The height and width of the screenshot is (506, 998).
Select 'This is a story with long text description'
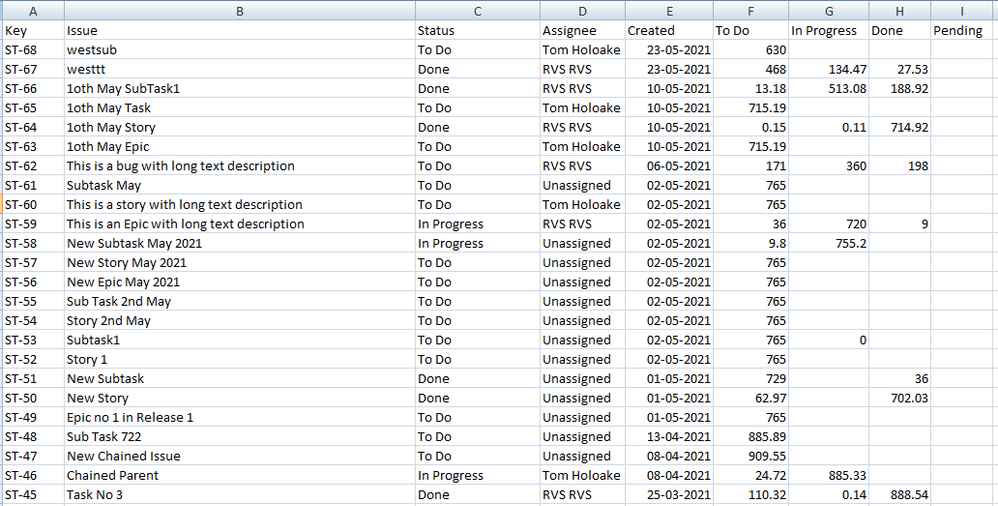click(x=239, y=204)
